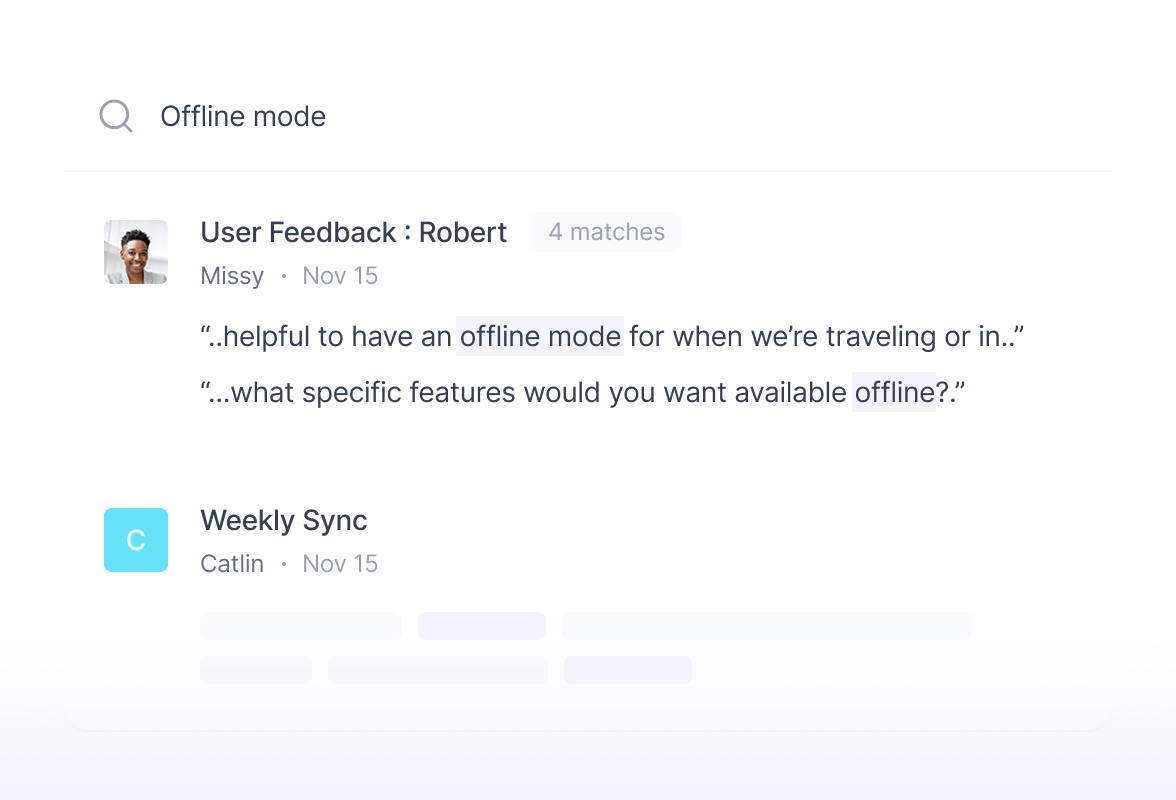
Task: Click the 4 matches badge
Action: [606, 232]
